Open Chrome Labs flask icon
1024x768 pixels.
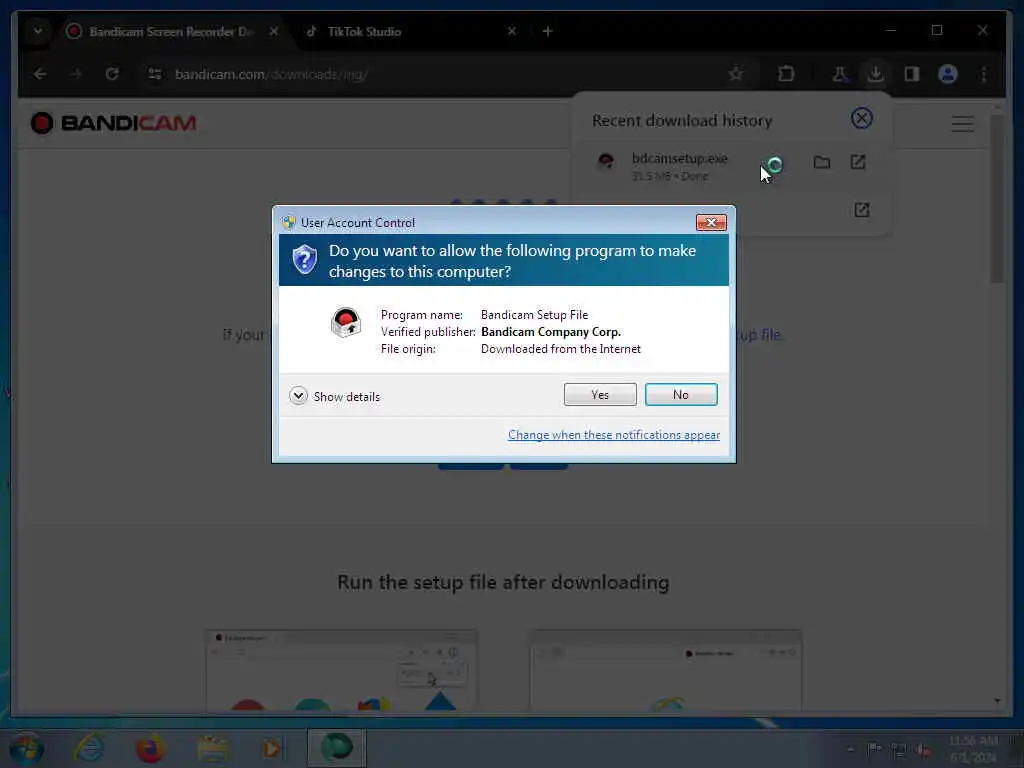(840, 74)
